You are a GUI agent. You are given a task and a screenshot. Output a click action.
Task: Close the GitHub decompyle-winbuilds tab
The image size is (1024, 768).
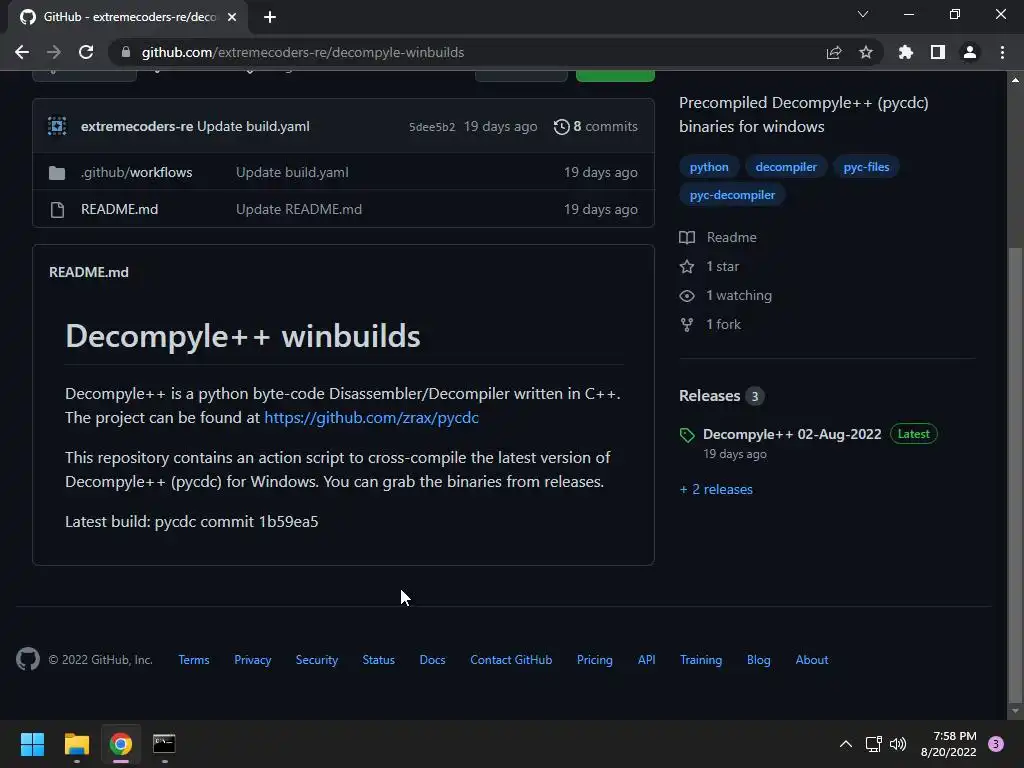point(231,17)
